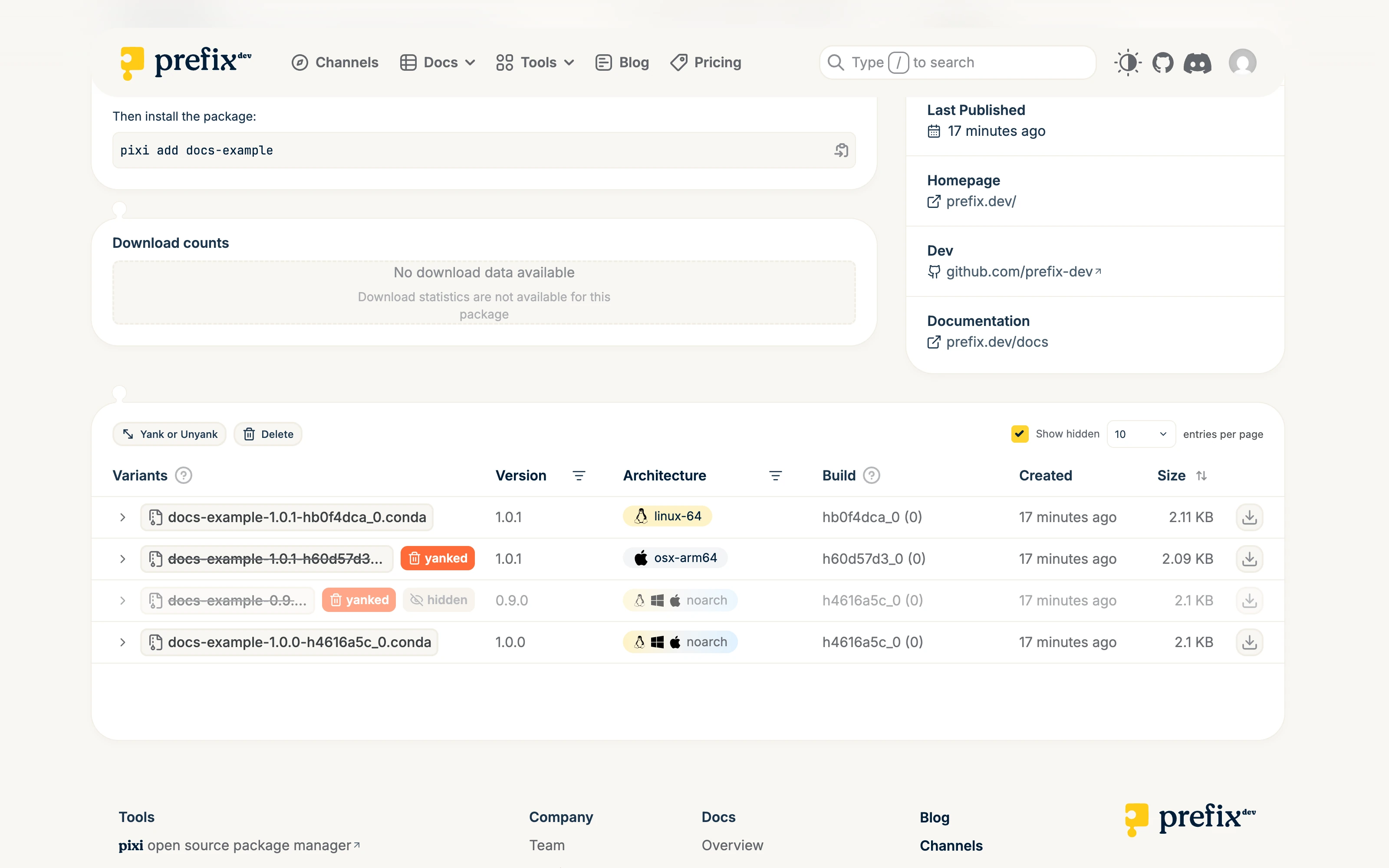
Task: Download the osx-arm64 h60d57d3 package
Action: 1250,559
